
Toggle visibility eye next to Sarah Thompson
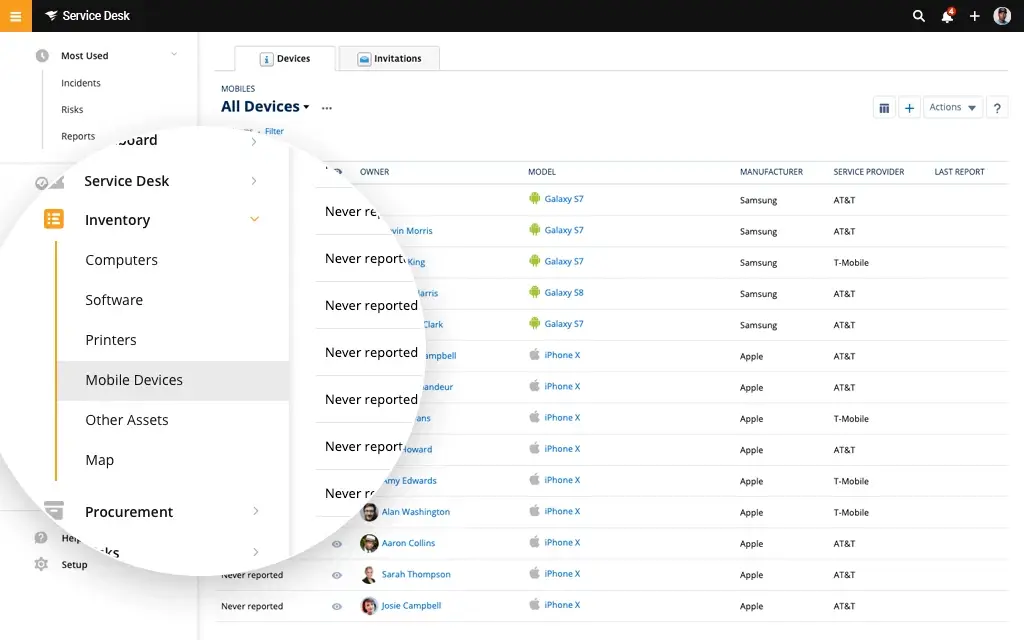337,574
